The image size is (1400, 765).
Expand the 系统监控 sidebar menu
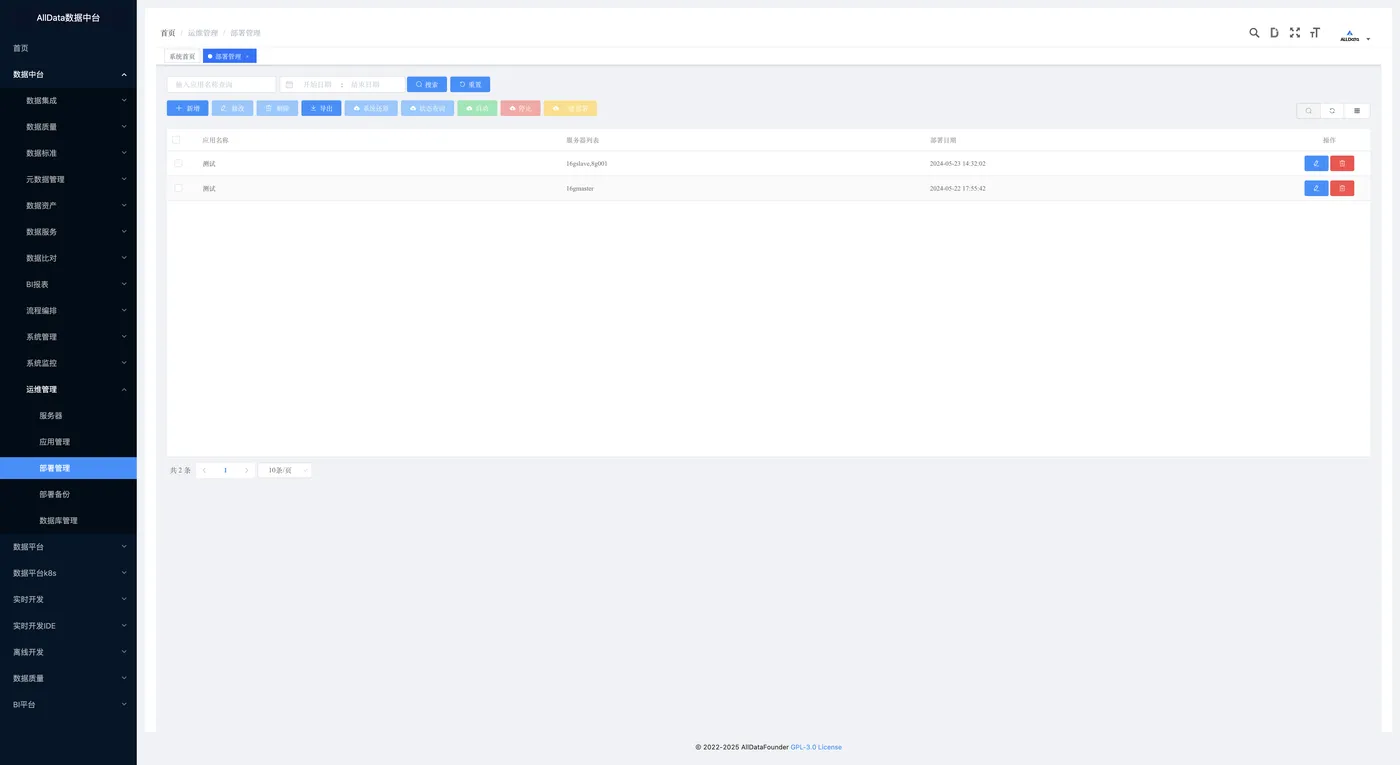(68, 363)
